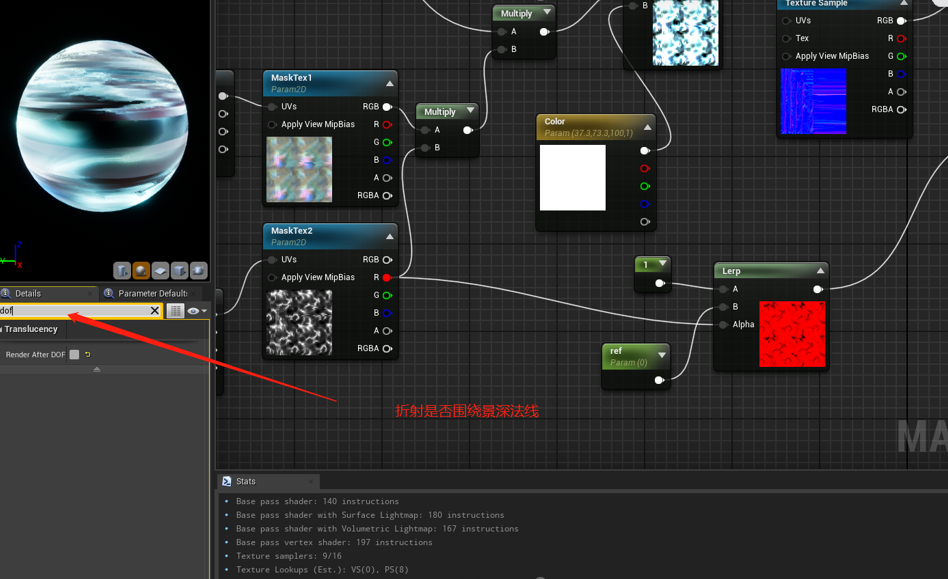Image resolution: width=948 pixels, height=579 pixels.
Task: Switch to the Details tab
Action: [x=28, y=293]
